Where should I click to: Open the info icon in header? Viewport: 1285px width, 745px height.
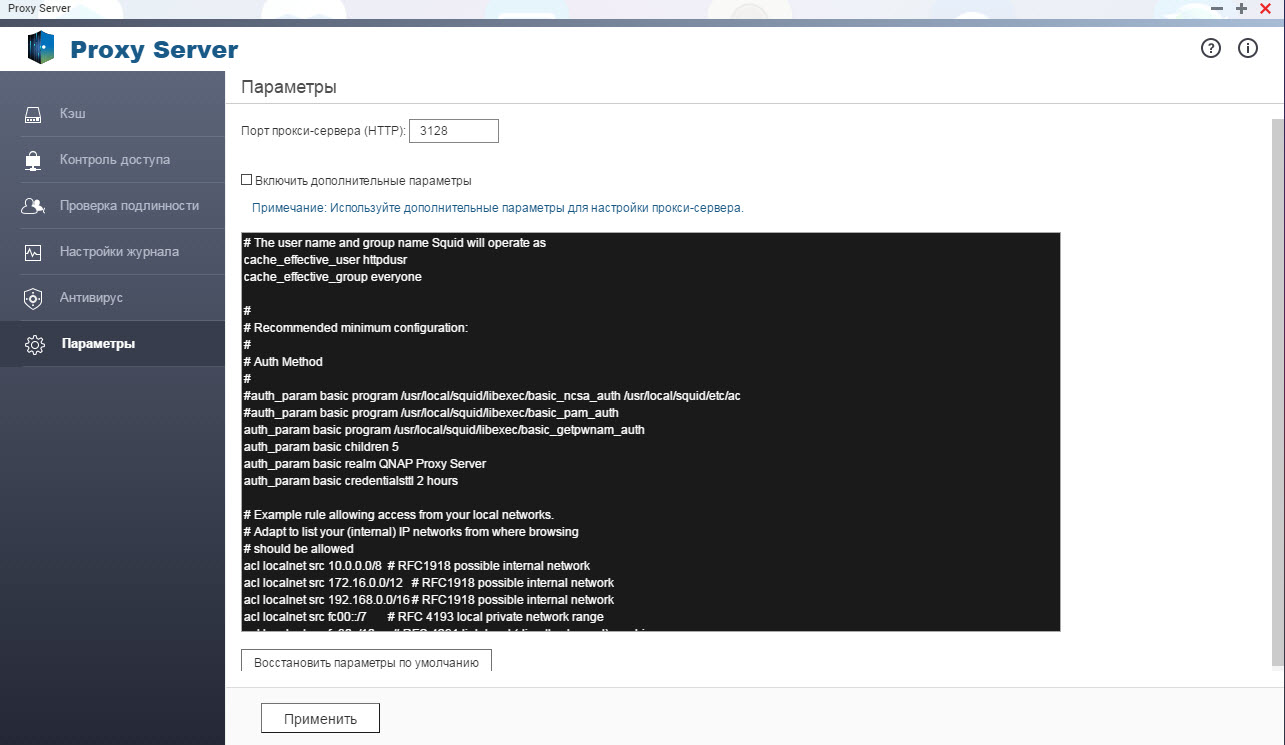tap(1248, 48)
